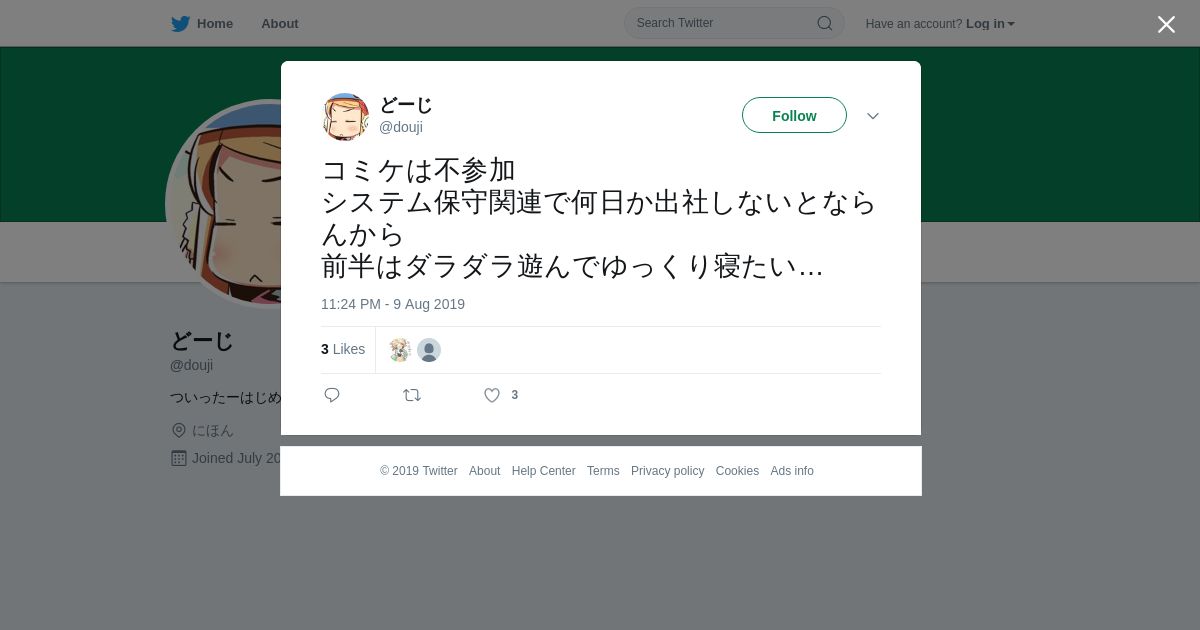Click the search magnifier icon

[825, 23]
